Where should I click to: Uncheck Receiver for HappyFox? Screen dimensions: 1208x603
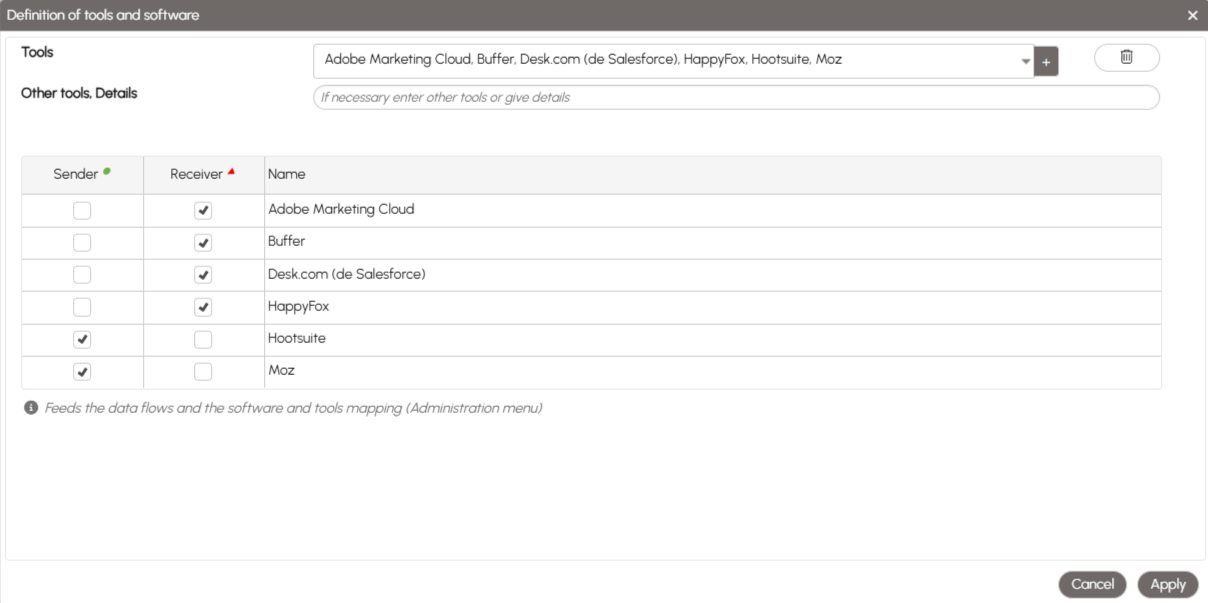tap(203, 307)
